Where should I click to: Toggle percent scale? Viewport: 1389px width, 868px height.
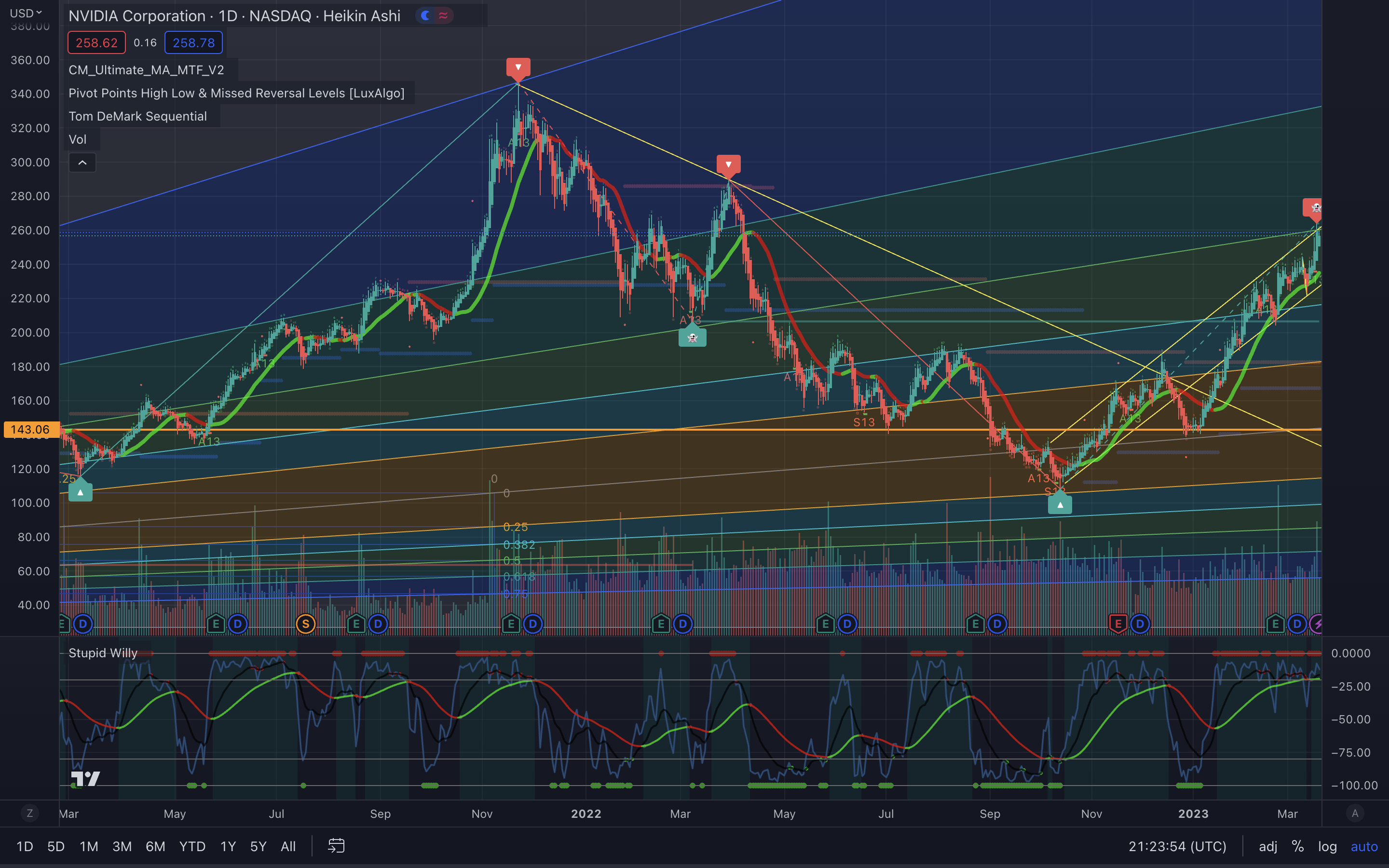(x=1297, y=846)
